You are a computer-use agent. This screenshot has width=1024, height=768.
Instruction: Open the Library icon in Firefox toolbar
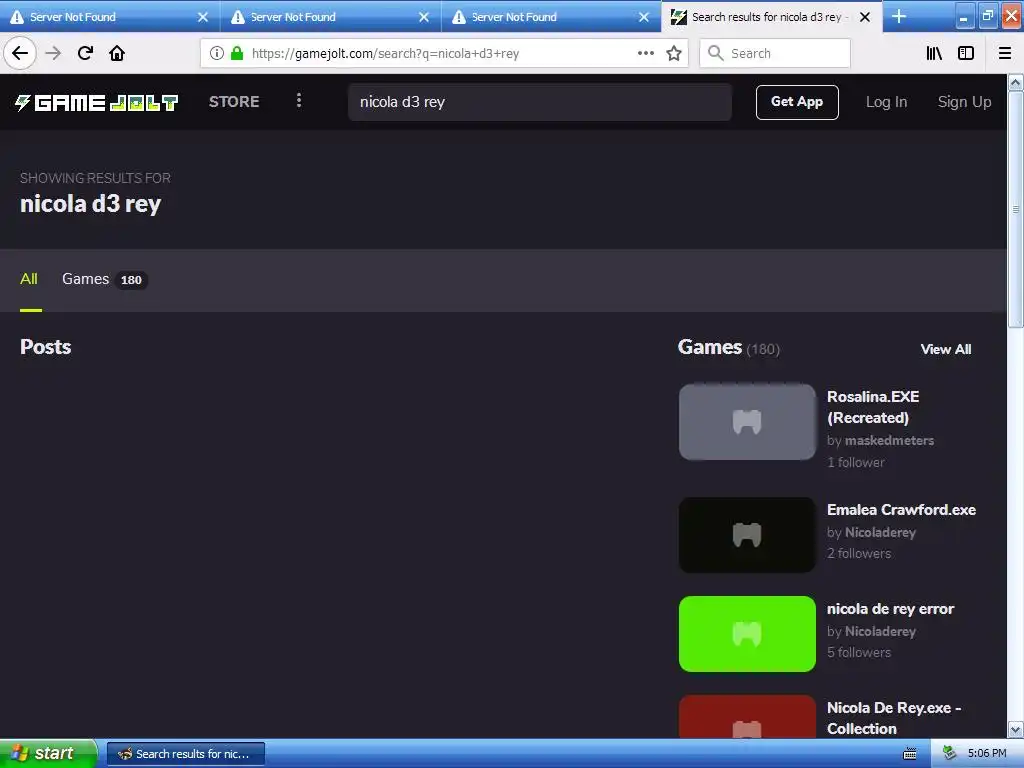(934, 53)
